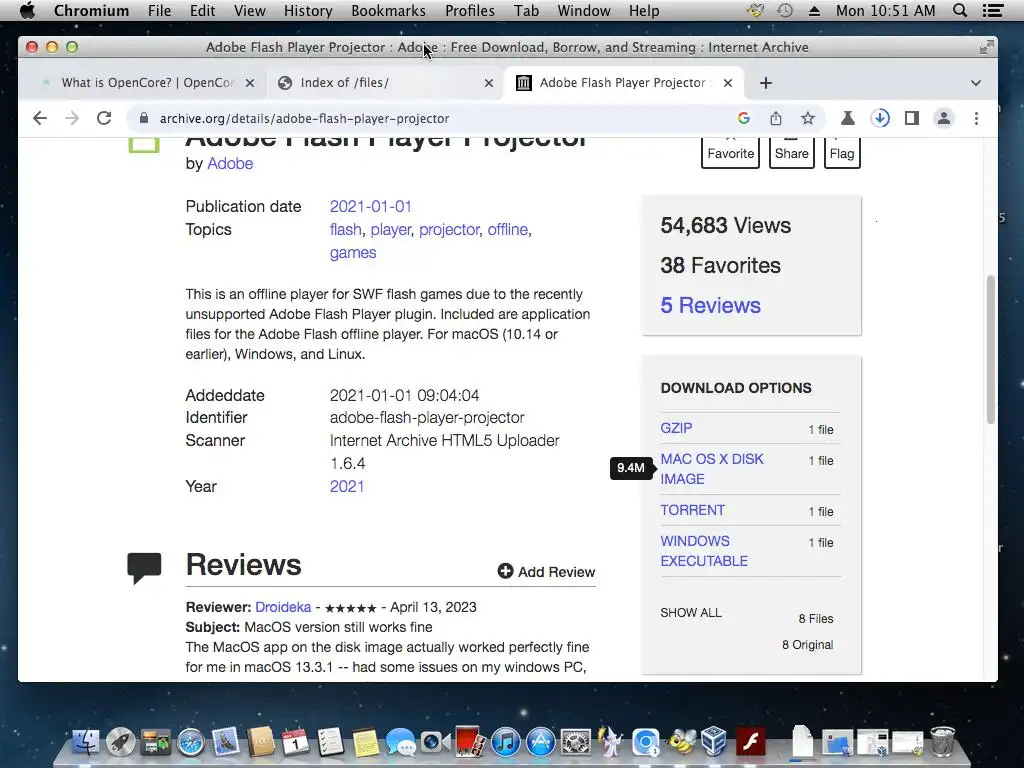Image resolution: width=1024 pixels, height=768 pixels.
Task: Open the Trash in the dock
Action: point(942,741)
